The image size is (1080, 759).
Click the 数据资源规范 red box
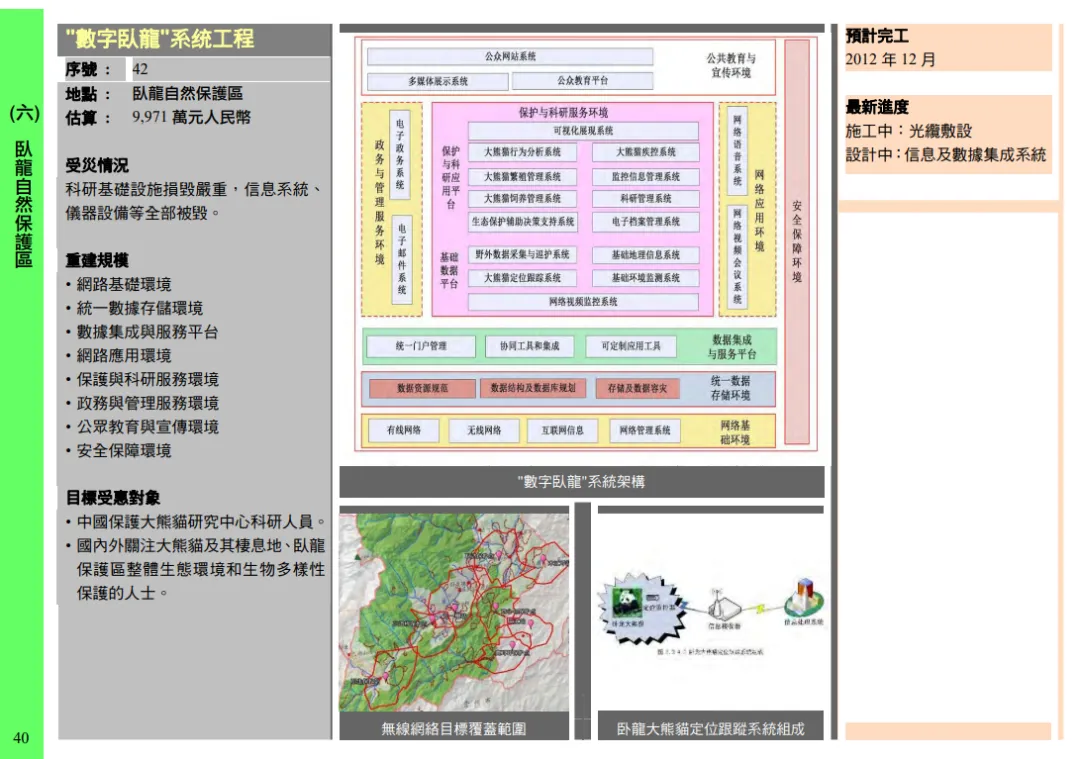(x=422, y=388)
